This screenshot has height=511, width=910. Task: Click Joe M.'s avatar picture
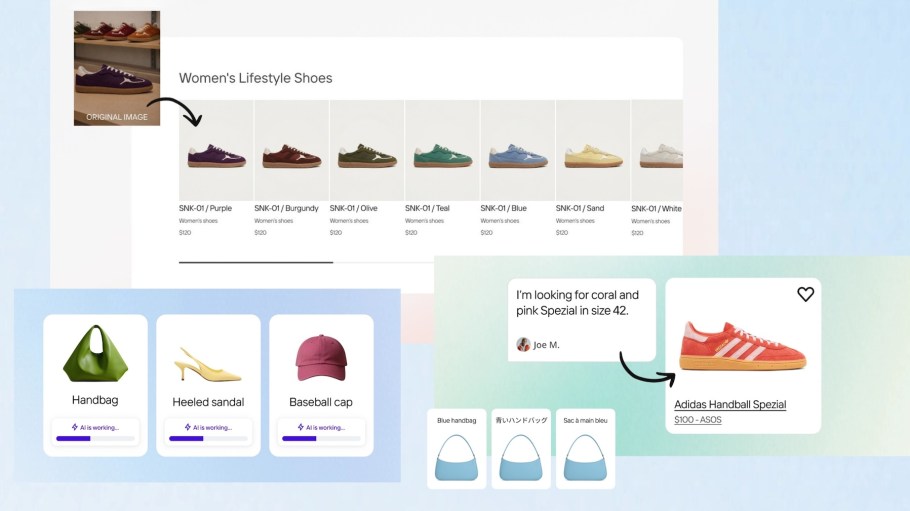coord(523,344)
